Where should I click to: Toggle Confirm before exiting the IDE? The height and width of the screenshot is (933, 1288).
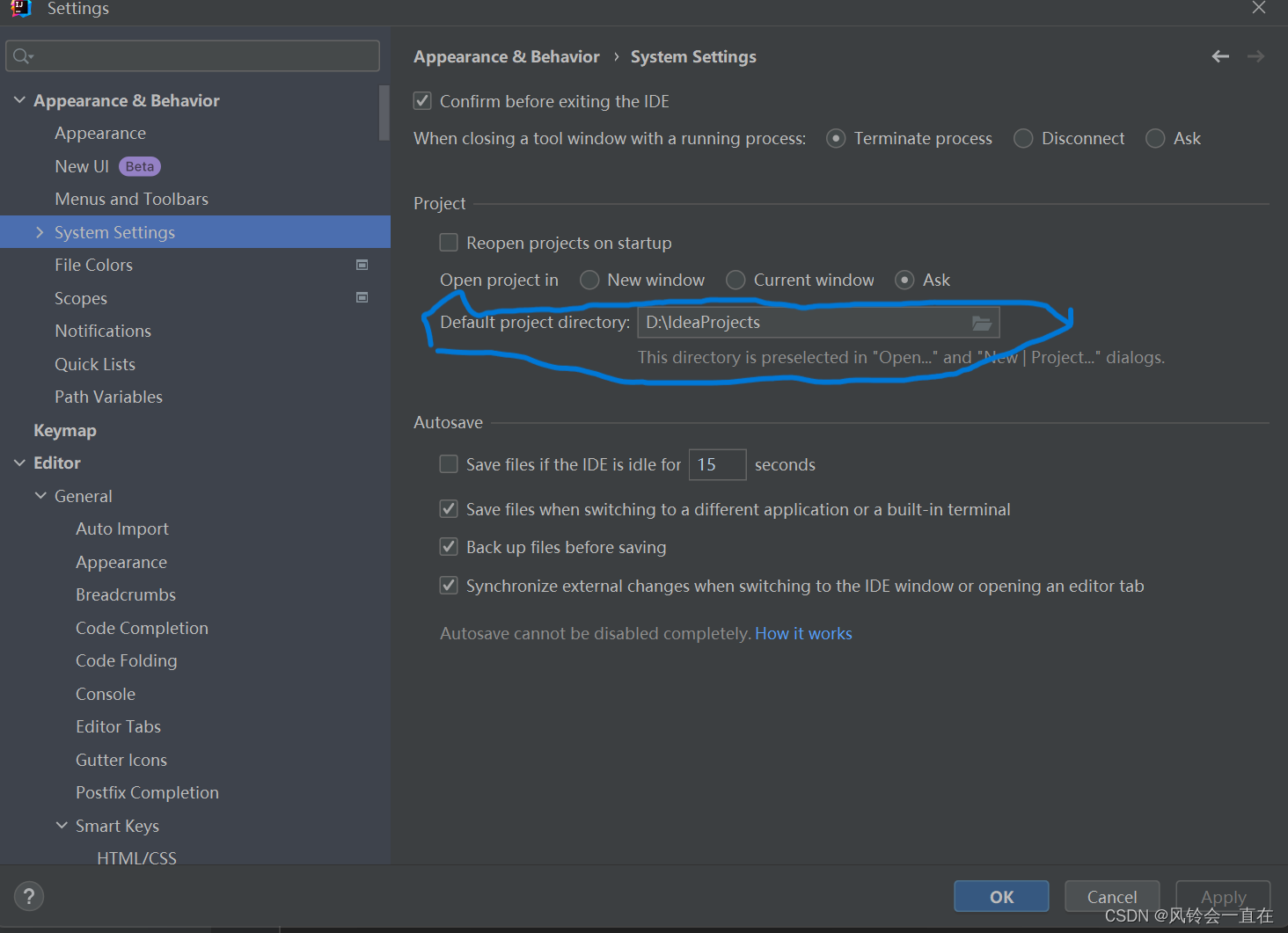422,101
